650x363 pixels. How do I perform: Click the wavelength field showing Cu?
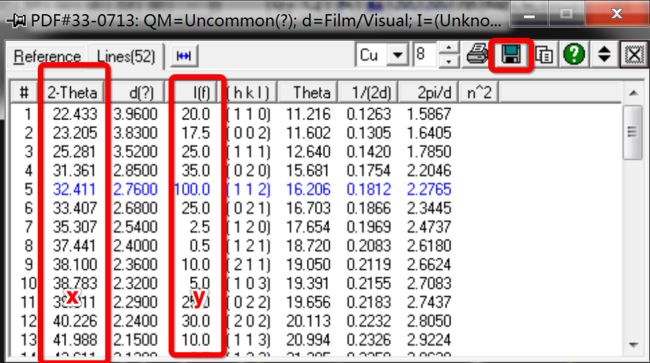[372, 54]
